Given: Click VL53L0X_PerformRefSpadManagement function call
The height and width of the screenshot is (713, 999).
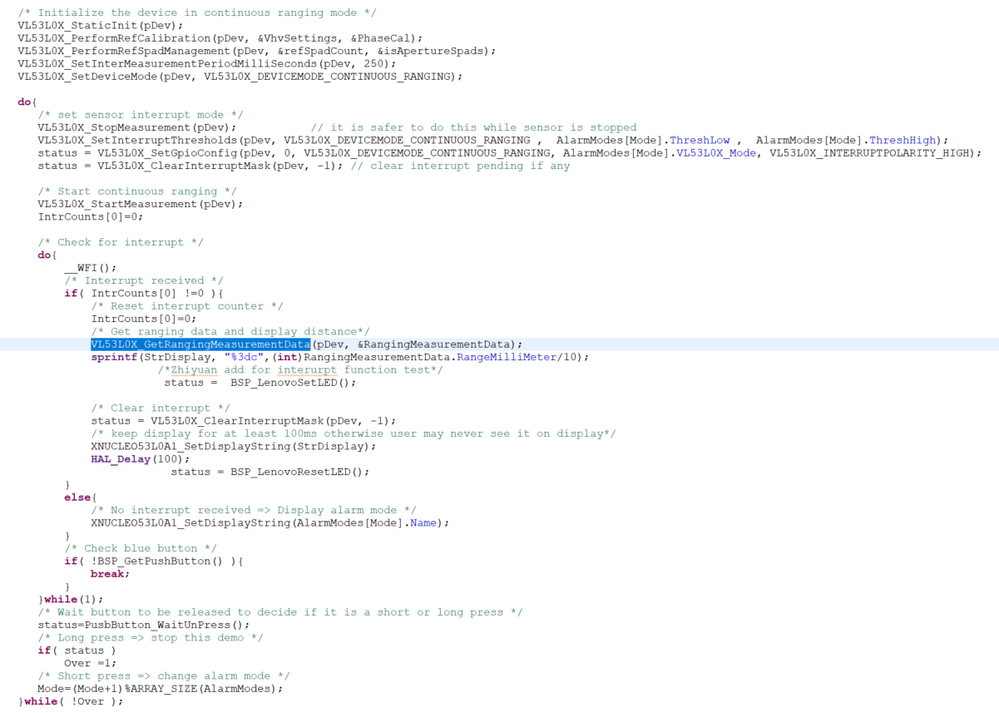Looking at the screenshot, I should [257, 51].
